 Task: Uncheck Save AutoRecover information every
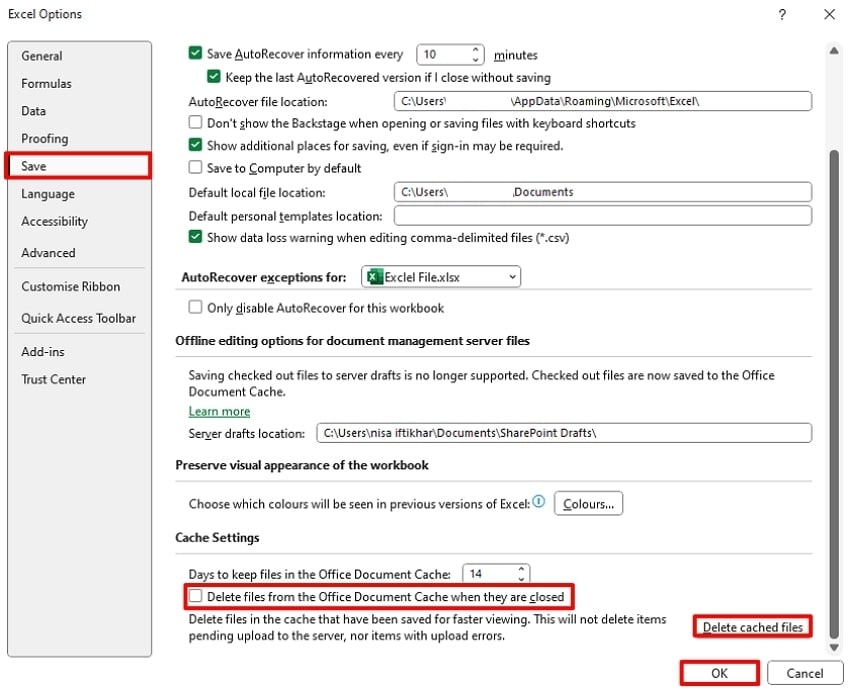point(194,54)
